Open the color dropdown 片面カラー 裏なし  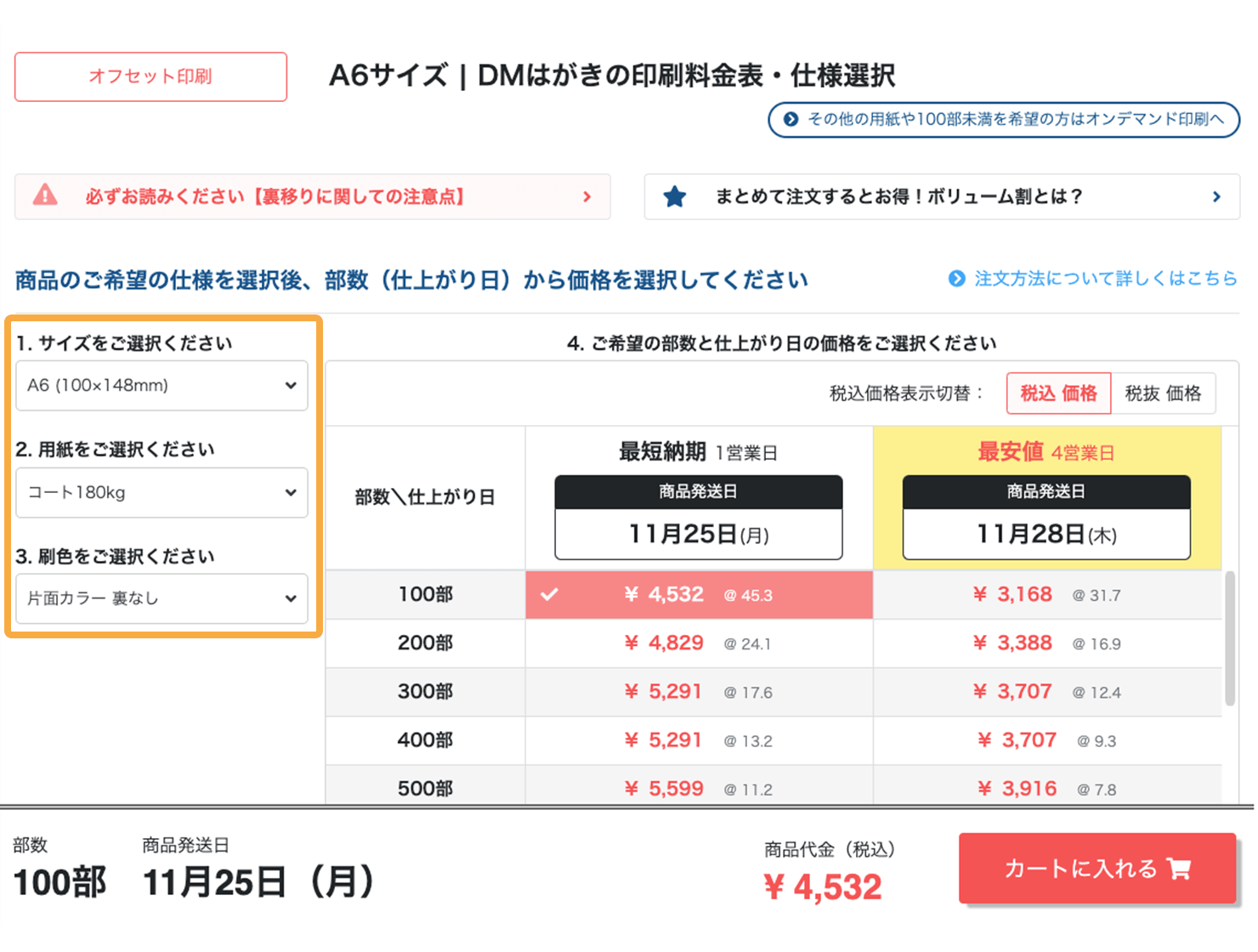161,598
